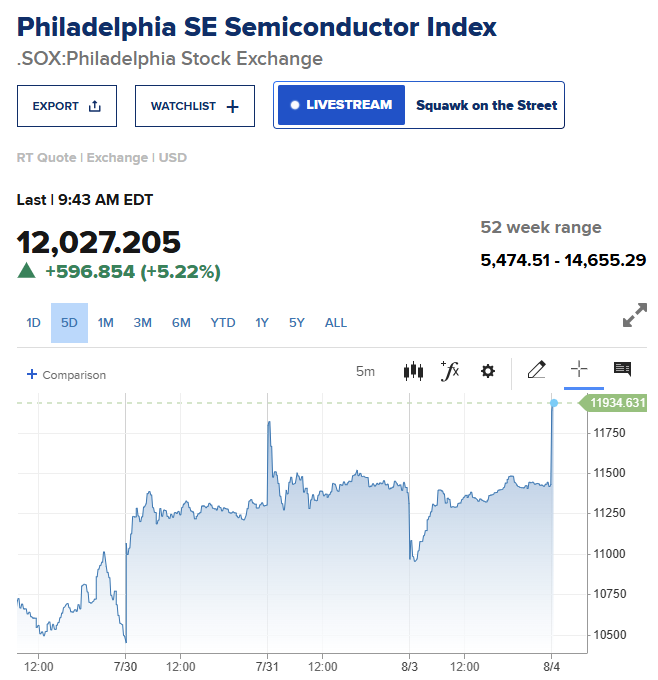This screenshot has width=658, height=680.
Task: Click the upload icon in the Export button
Action: point(95,106)
